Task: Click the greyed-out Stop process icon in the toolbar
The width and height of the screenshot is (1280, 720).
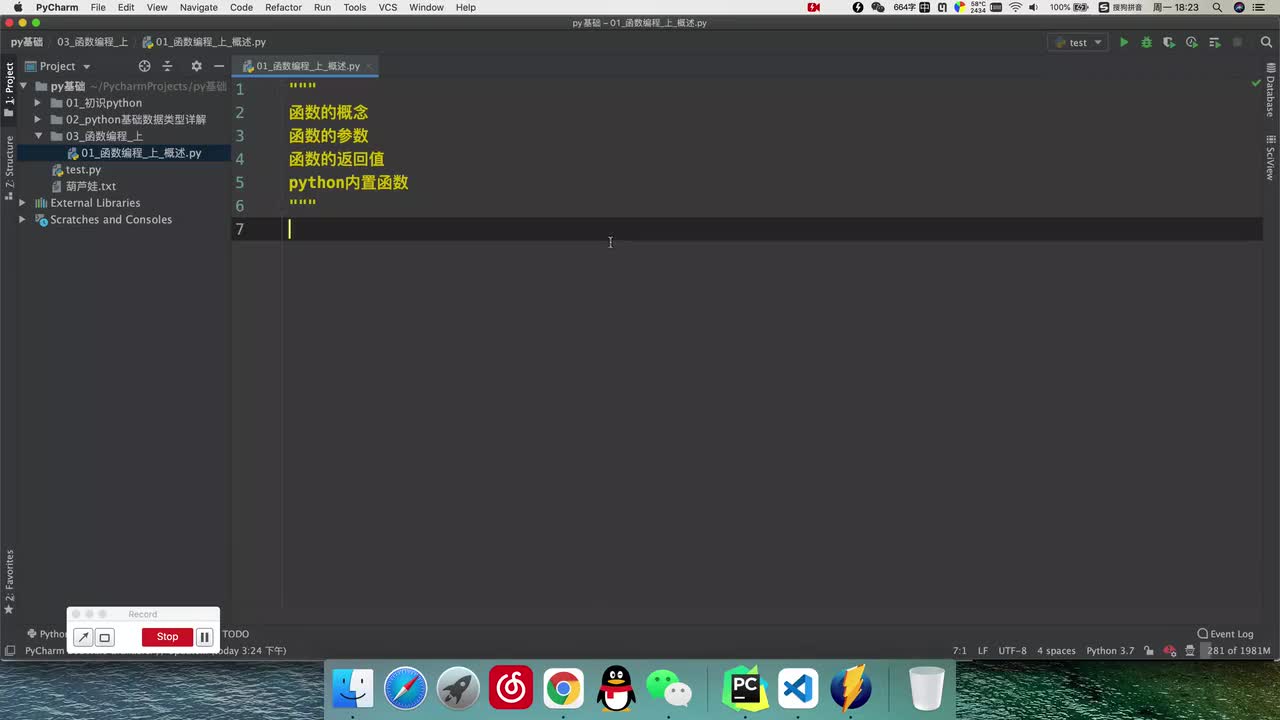Action: click(1237, 42)
